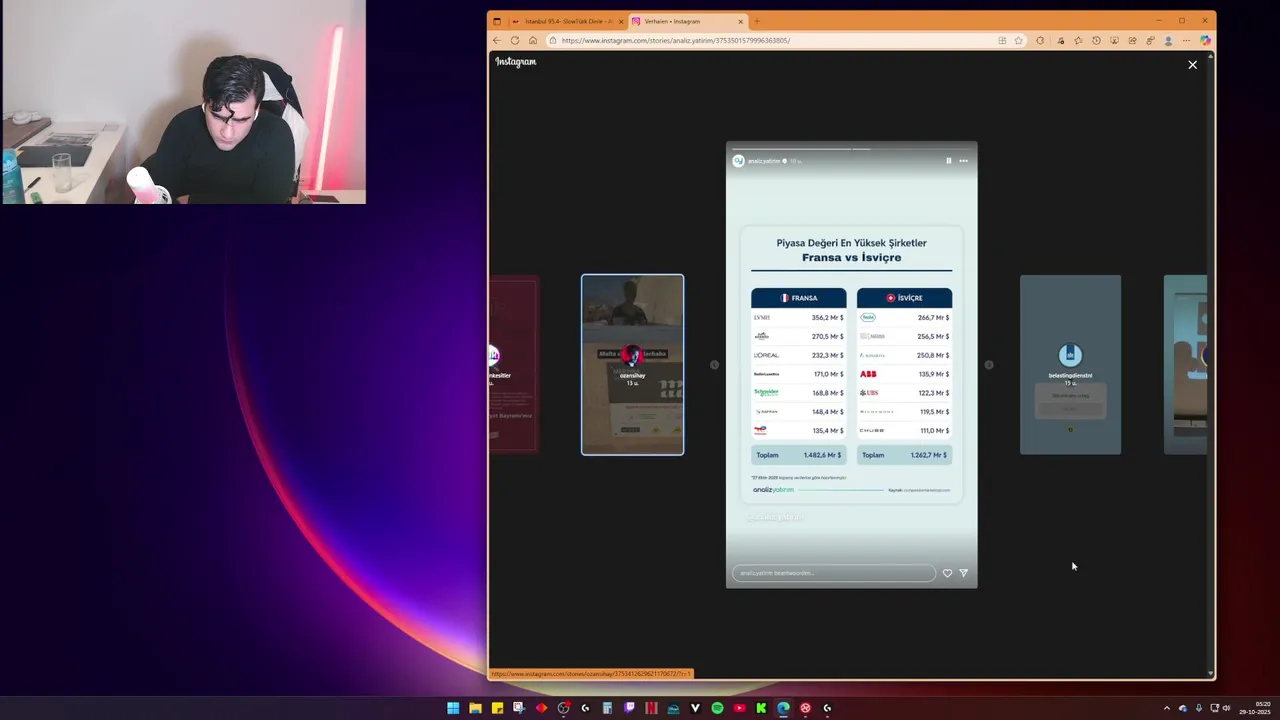Open the volume control in system tray
Image resolution: width=1280 pixels, height=720 pixels.
pos(1227,708)
